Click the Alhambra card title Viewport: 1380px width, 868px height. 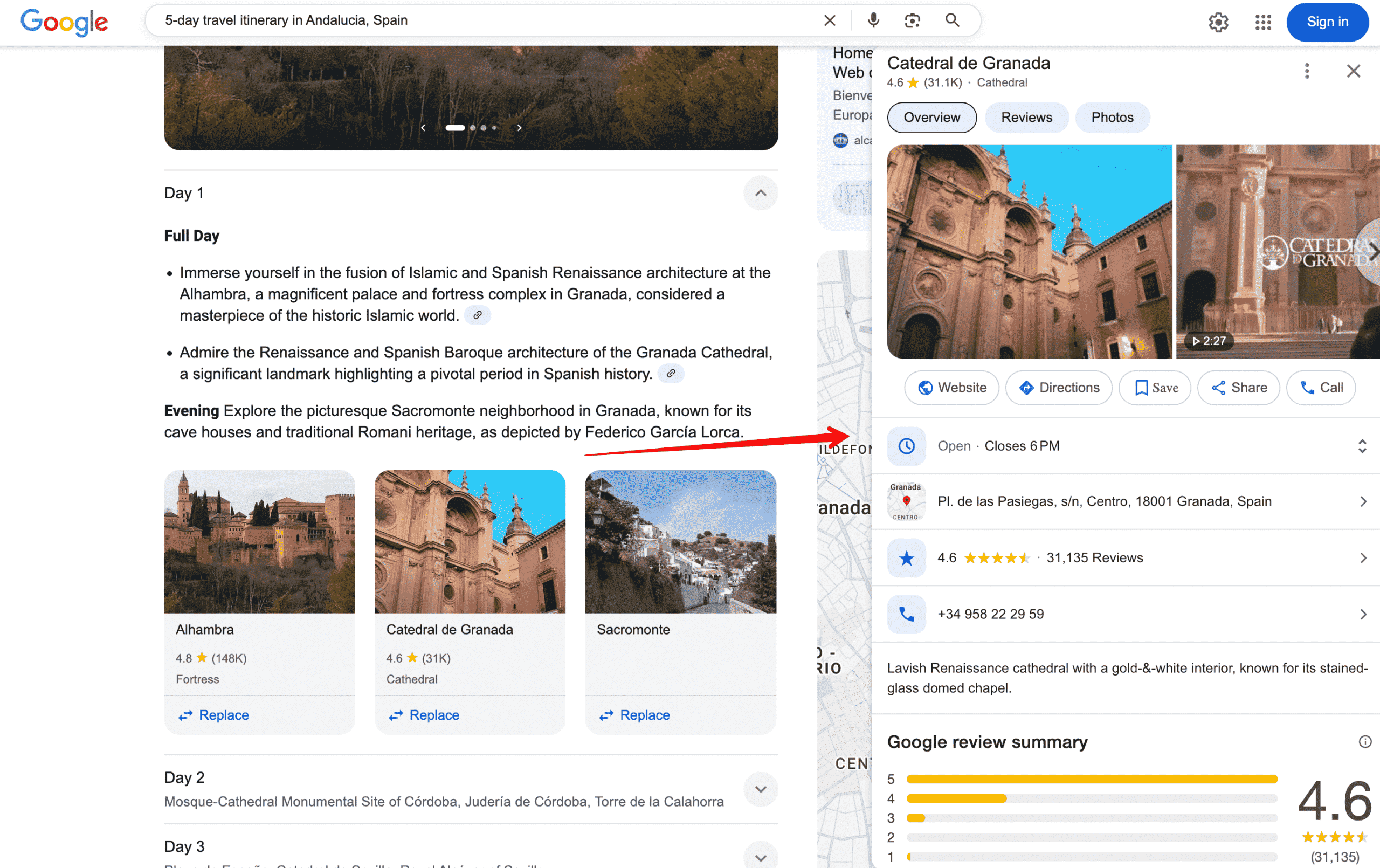(205, 630)
